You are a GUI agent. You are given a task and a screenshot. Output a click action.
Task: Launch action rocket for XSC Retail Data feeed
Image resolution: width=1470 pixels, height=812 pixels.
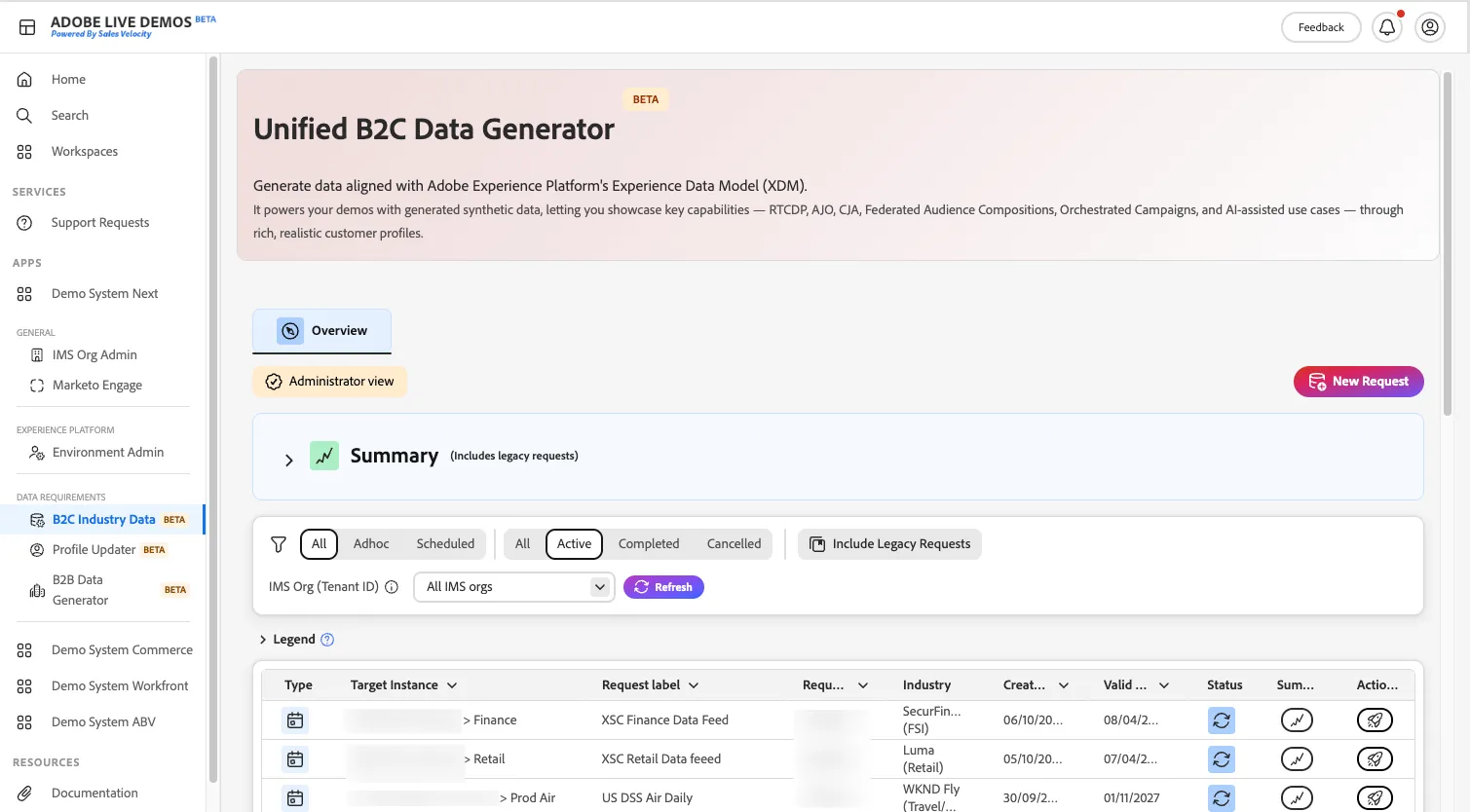(x=1375, y=759)
